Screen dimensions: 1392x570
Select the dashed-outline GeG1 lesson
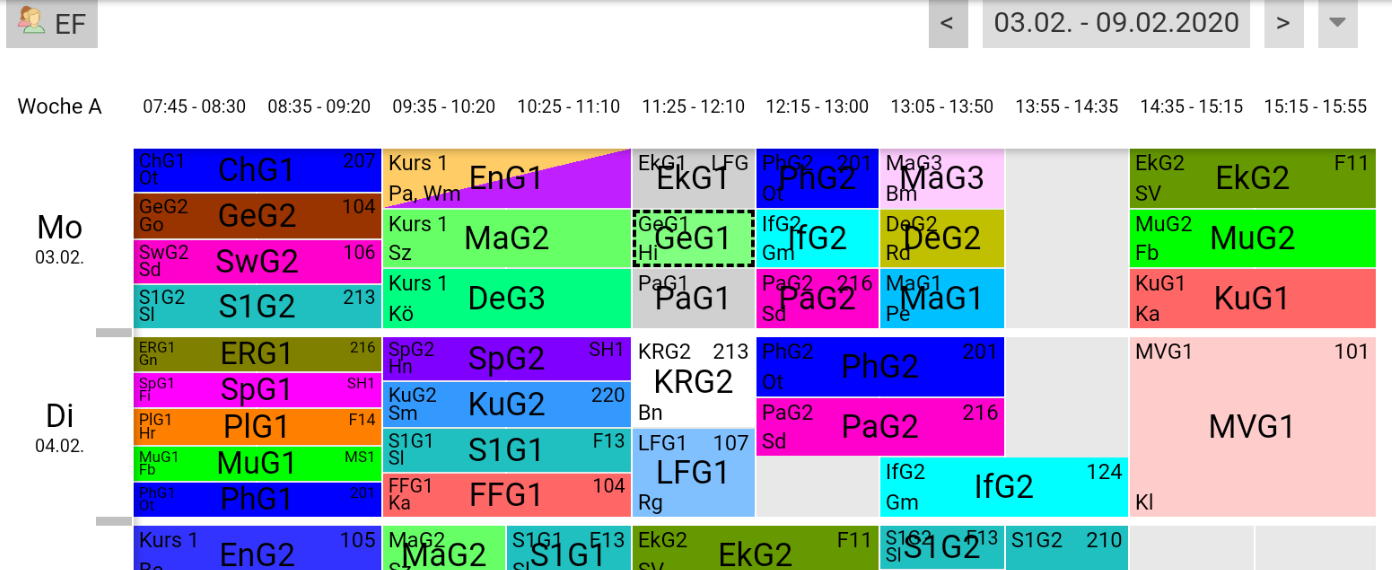693,238
